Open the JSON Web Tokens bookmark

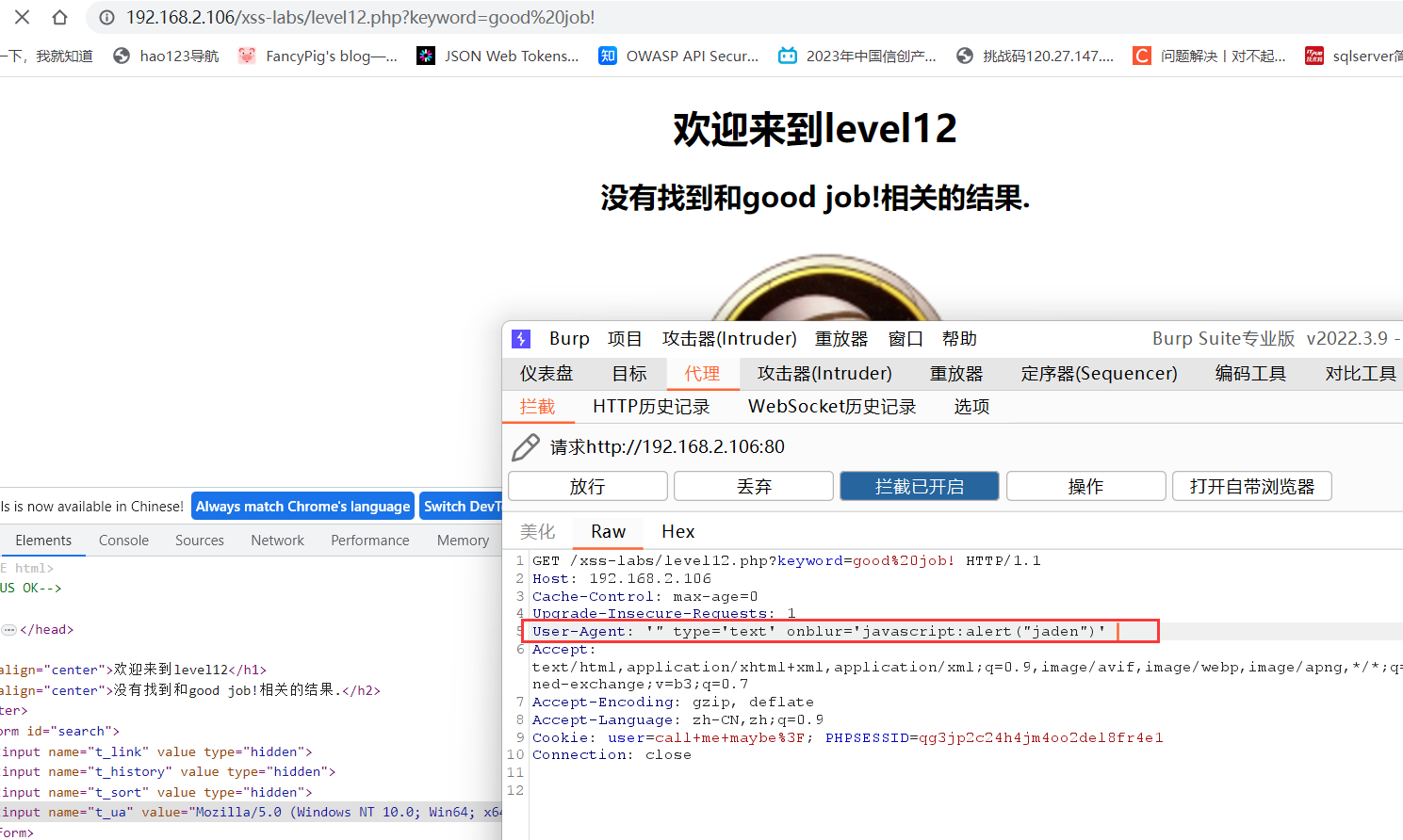498,56
